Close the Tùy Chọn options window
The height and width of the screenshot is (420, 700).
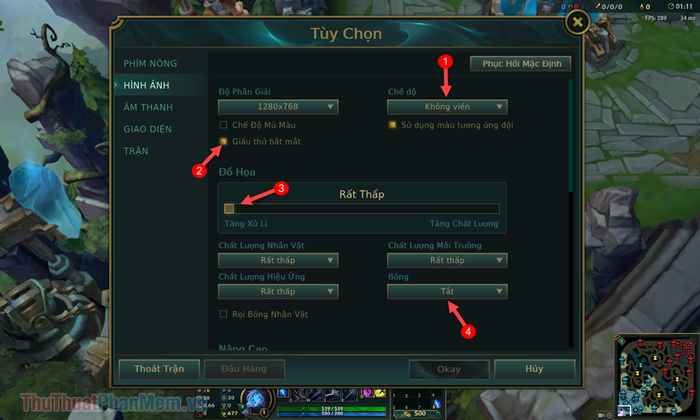(577, 22)
